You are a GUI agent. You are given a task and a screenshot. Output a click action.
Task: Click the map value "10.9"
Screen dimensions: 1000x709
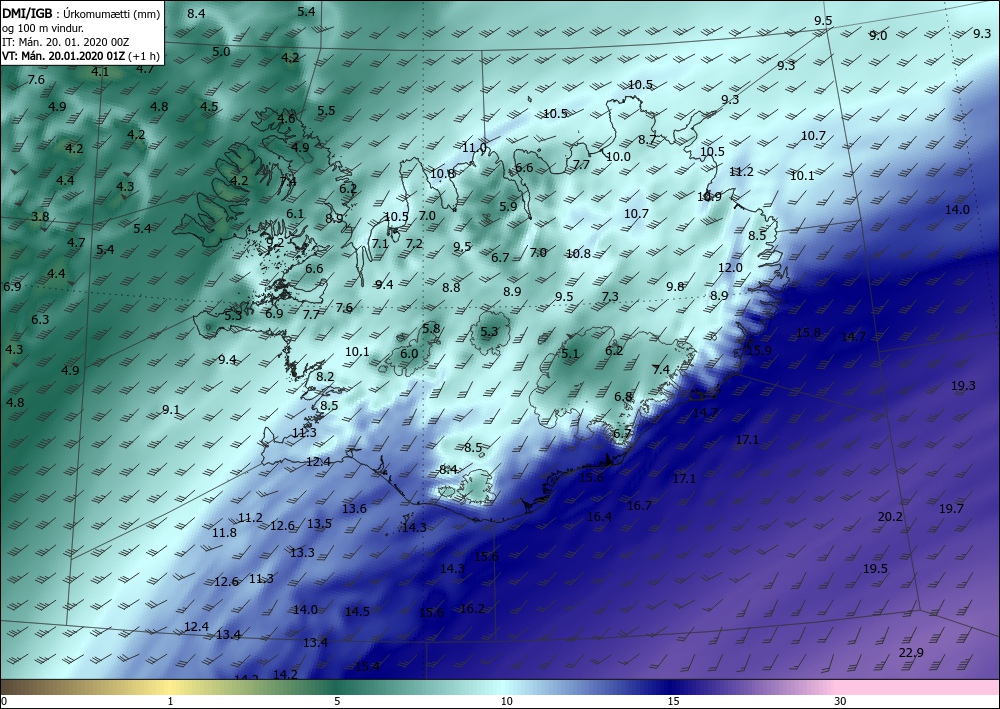pos(709,196)
